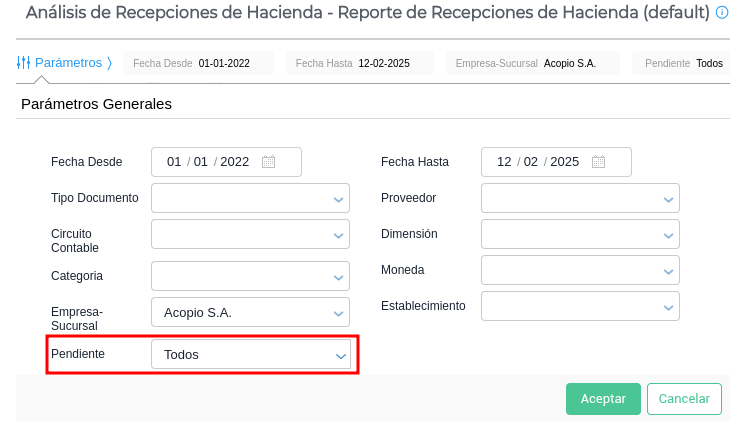Screen dimensions: 730x421
Task: Click the Cancelar button
Action: [x=684, y=399]
